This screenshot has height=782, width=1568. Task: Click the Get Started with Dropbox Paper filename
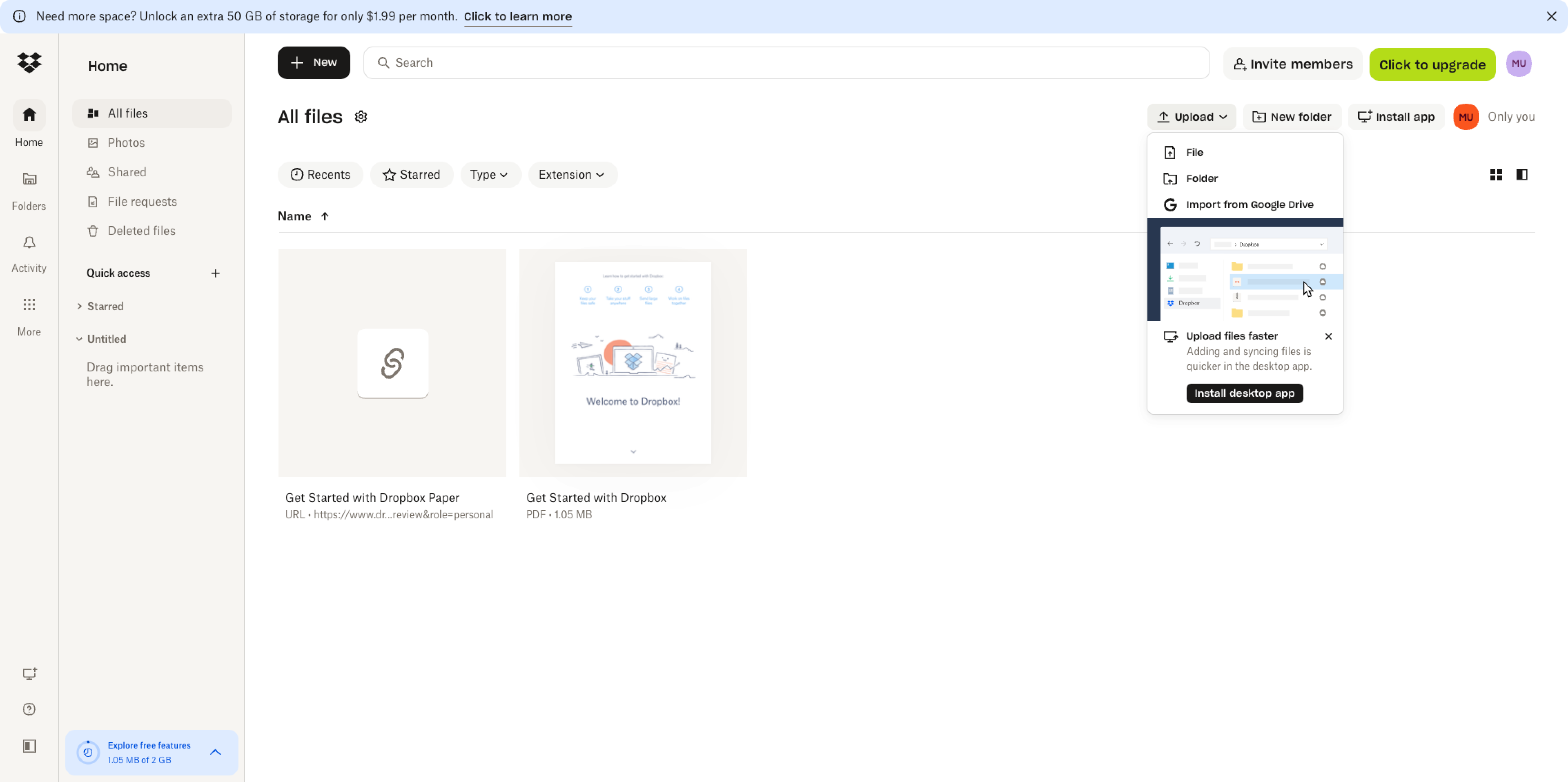[x=372, y=498]
